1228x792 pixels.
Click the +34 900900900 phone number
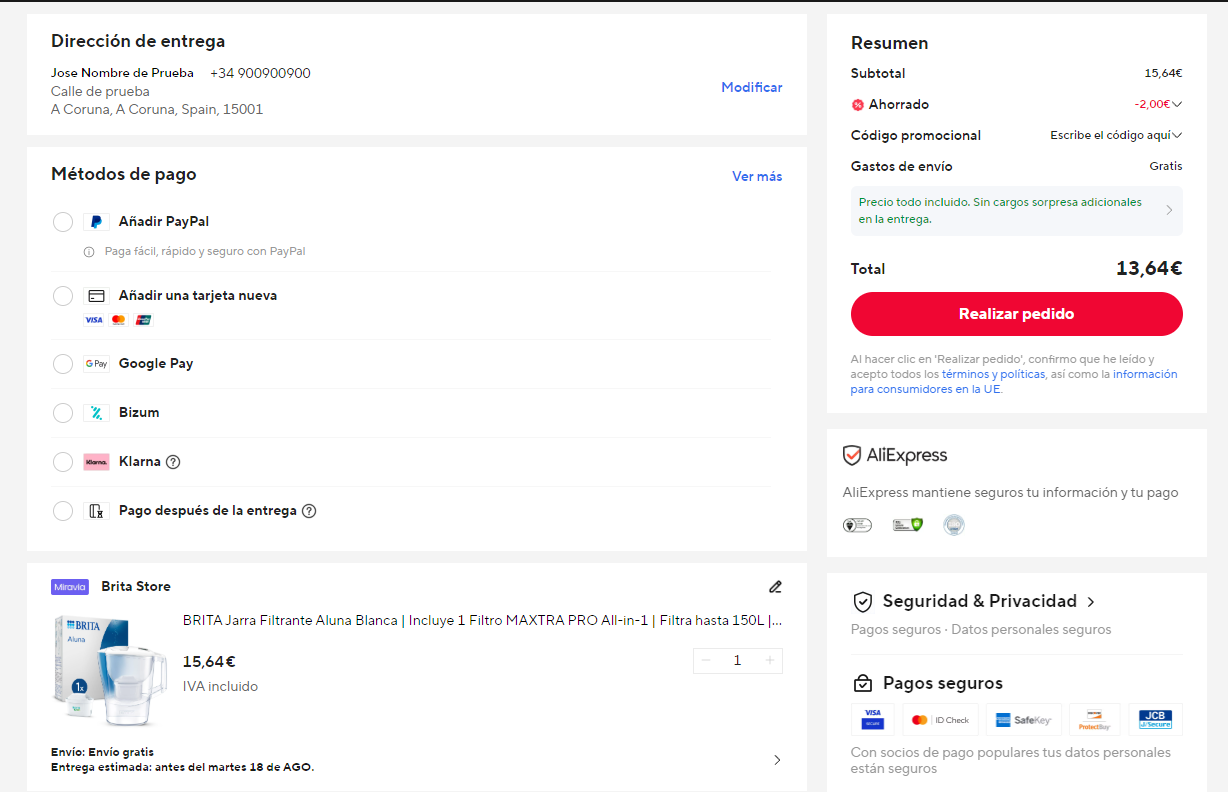point(260,74)
